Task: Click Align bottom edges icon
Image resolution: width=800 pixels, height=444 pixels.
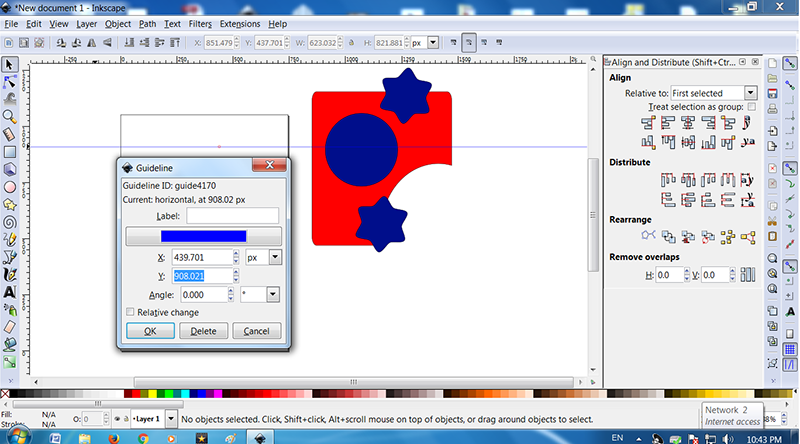Action: pos(708,142)
